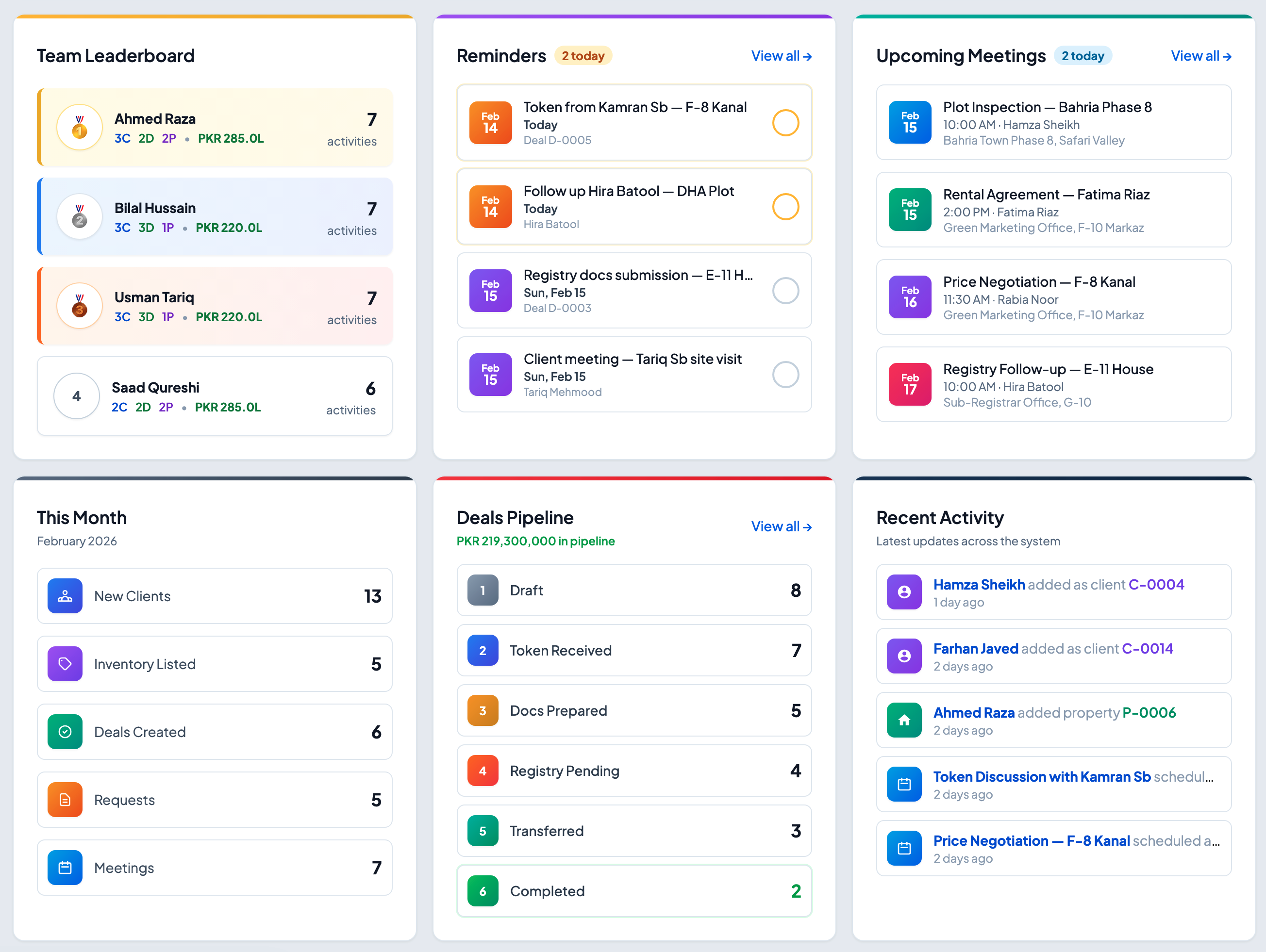This screenshot has width=1266, height=952.
Task: Click the New Clients people icon
Action: 65,595
